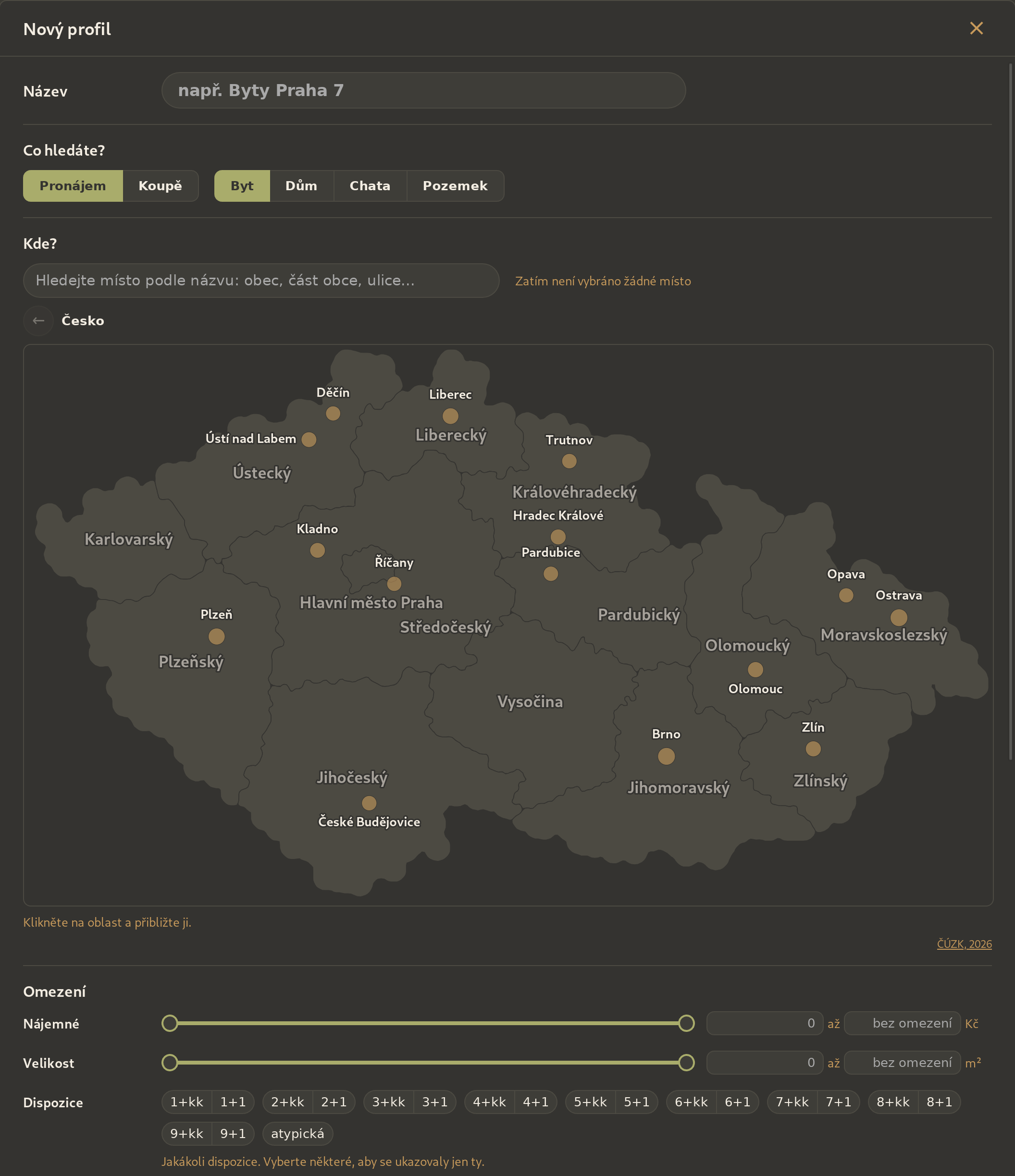
Task: Open the Karlovarský region on map
Action: pyautogui.click(x=129, y=539)
